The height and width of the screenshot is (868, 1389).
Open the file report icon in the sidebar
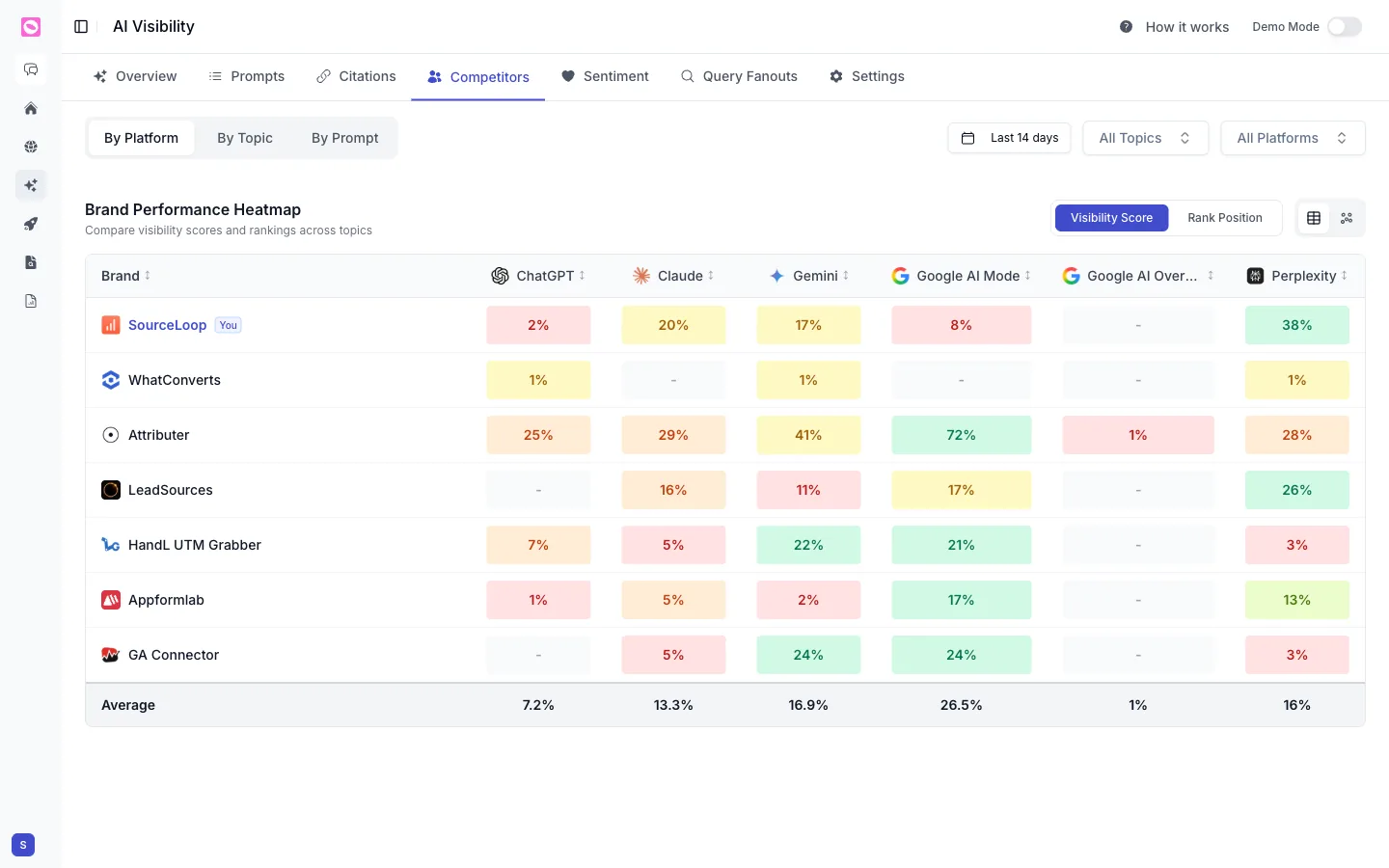click(x=31, y=301)
